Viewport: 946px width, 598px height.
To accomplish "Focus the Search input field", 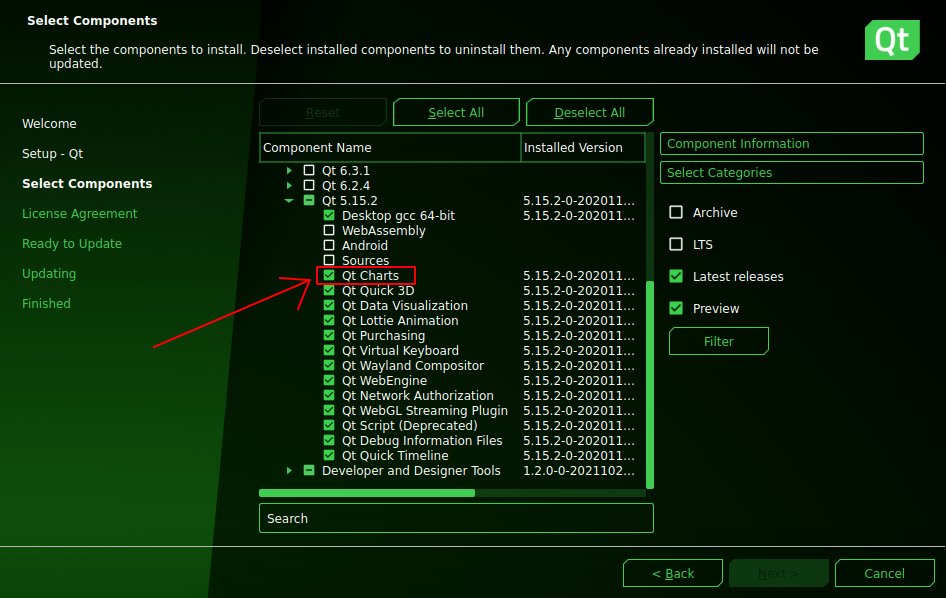I will coord(456,518).
